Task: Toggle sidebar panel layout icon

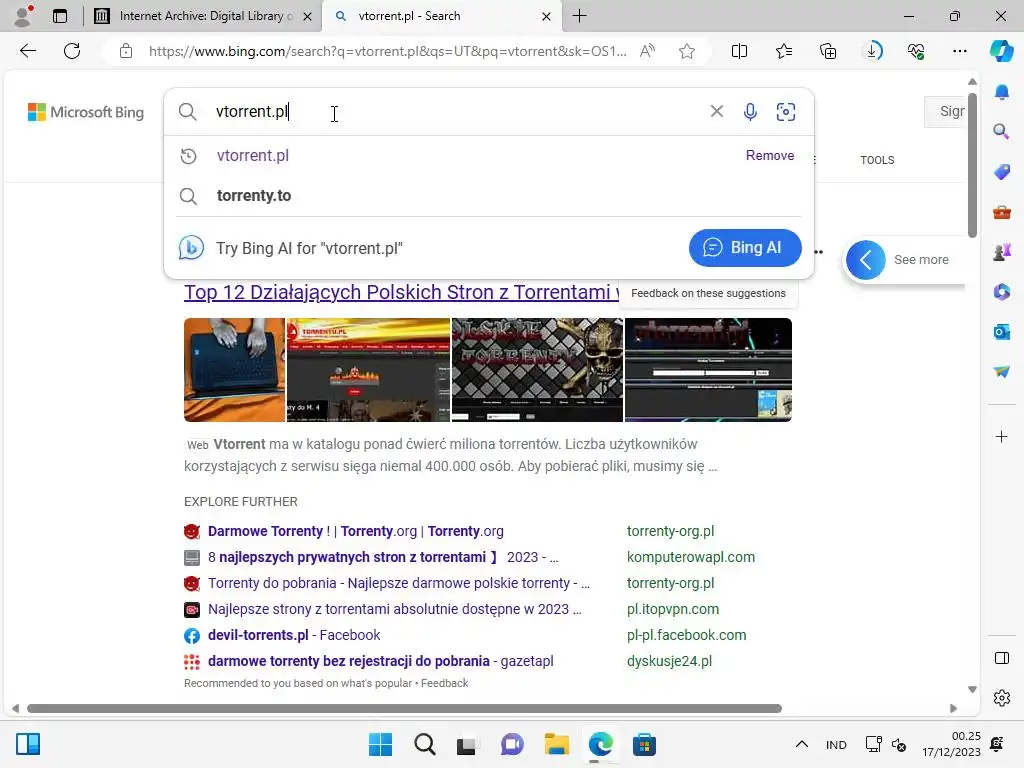Action: pyautogui.click(x=1002, y=658)
